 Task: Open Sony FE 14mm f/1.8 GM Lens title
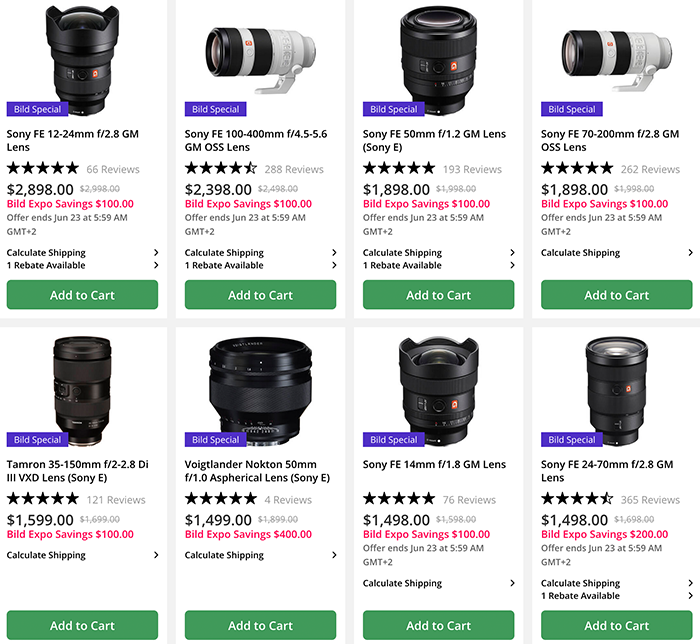[x=434, y=465]
